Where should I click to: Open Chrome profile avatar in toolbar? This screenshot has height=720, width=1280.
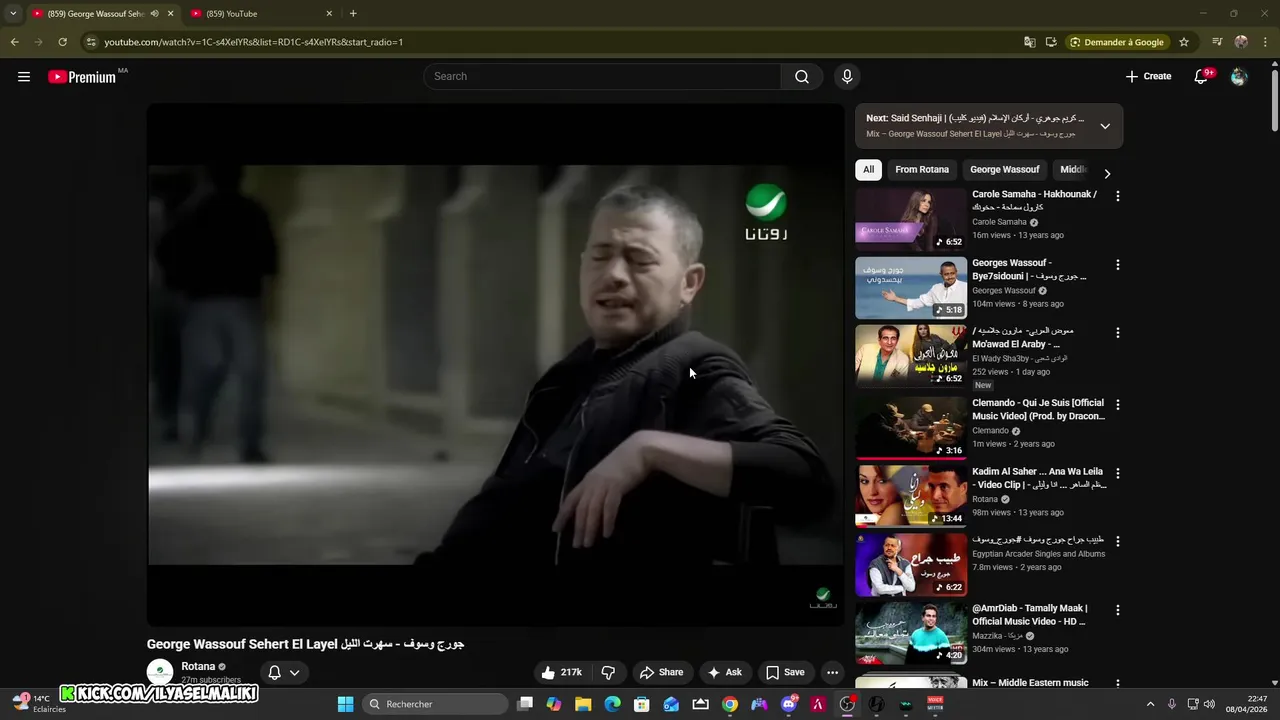[1241, 42]
